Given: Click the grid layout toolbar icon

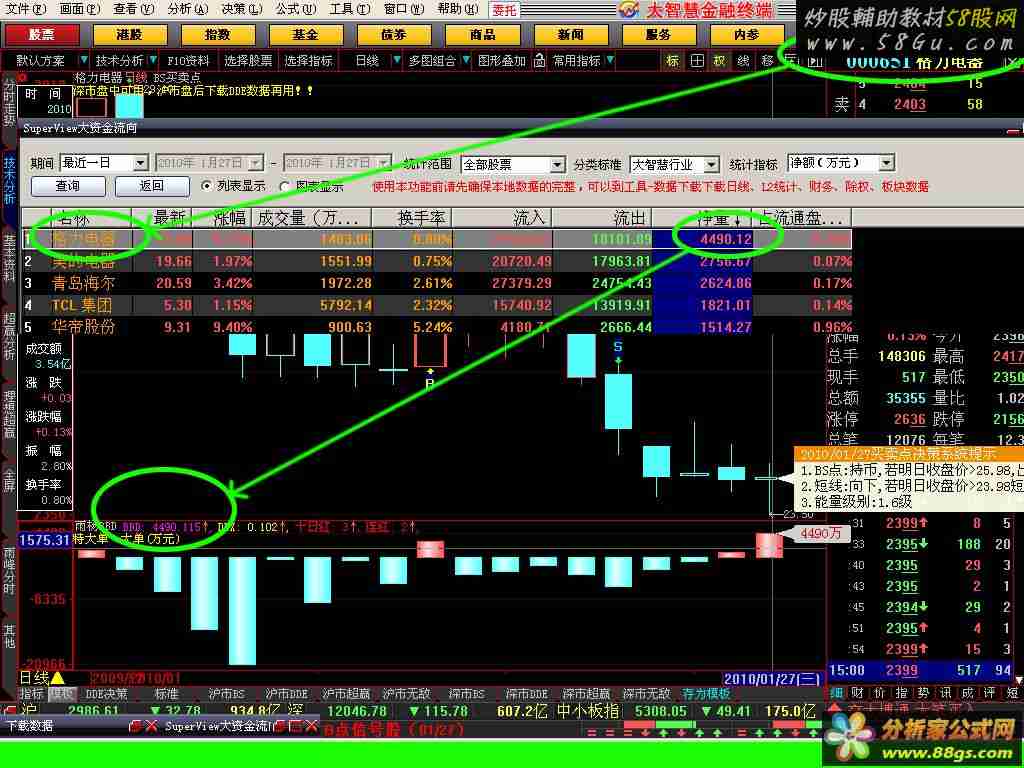Looking at the screenshot, I should coord(697,61).
